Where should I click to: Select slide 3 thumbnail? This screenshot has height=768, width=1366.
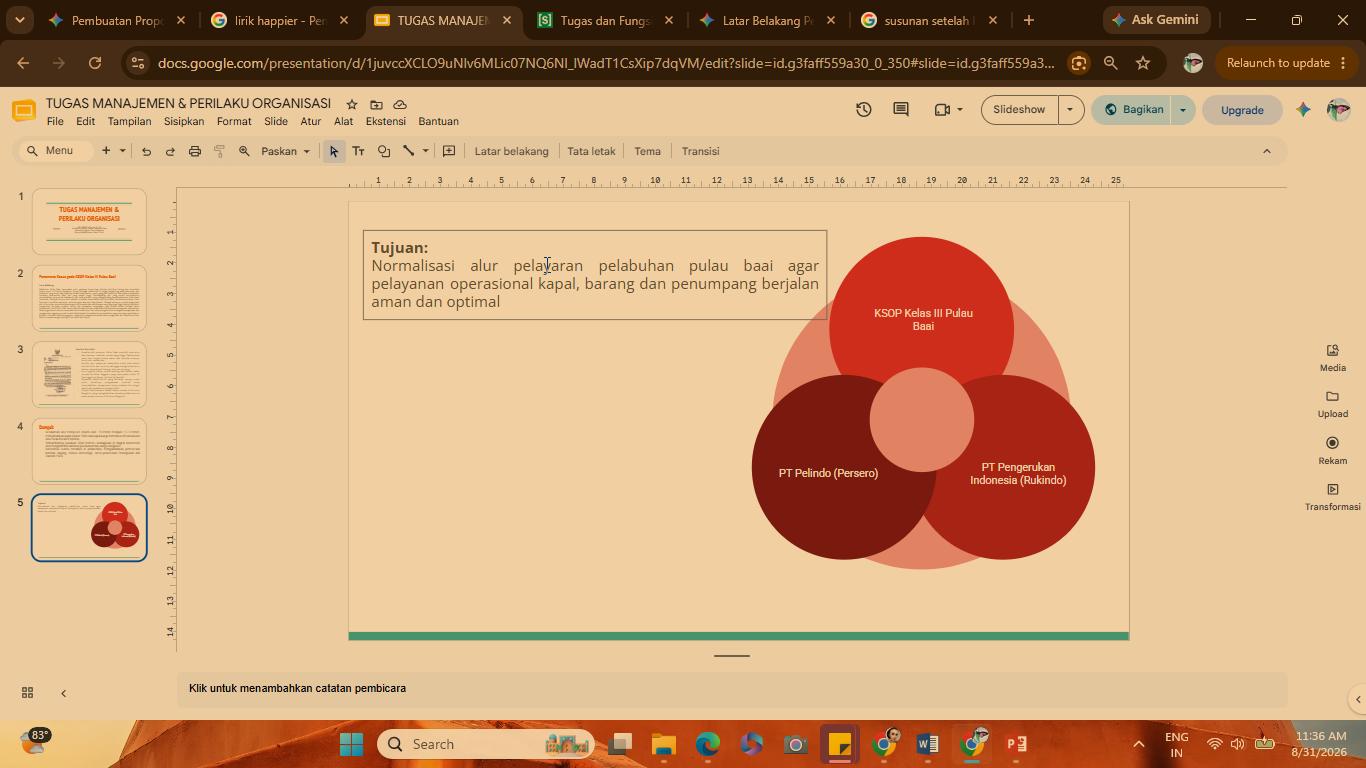pyautogui.click(x=89, y=375)
